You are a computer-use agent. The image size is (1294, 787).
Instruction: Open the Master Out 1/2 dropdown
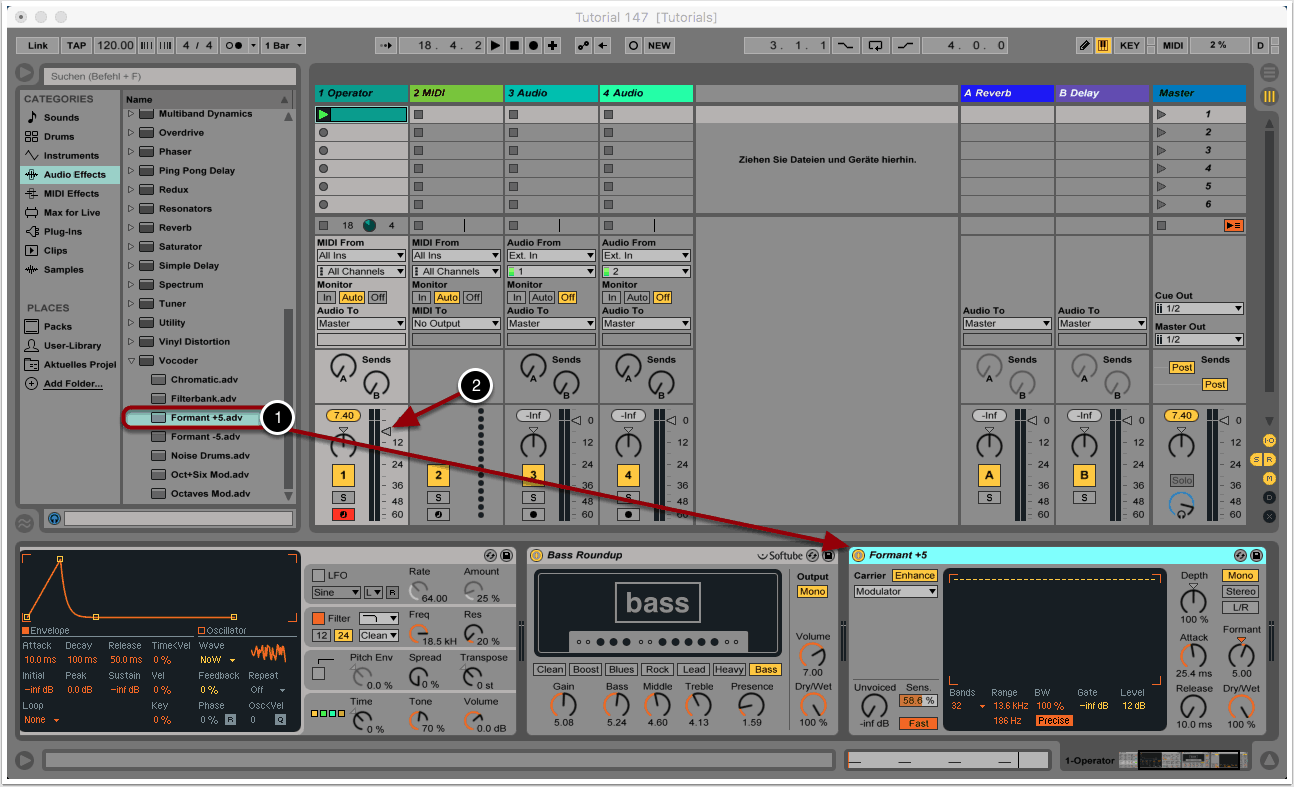(x=1199, y=340)
